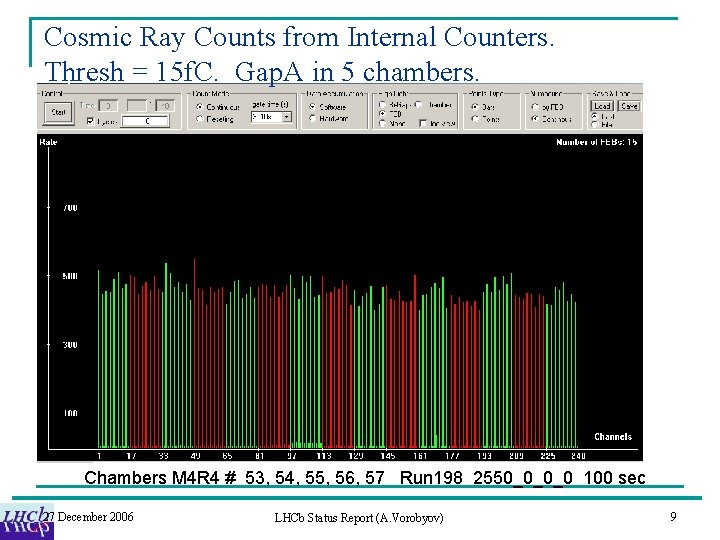Toggle the checkbox right of None radio
Viewport: 720px width, 540px height.
coord(423,123)
